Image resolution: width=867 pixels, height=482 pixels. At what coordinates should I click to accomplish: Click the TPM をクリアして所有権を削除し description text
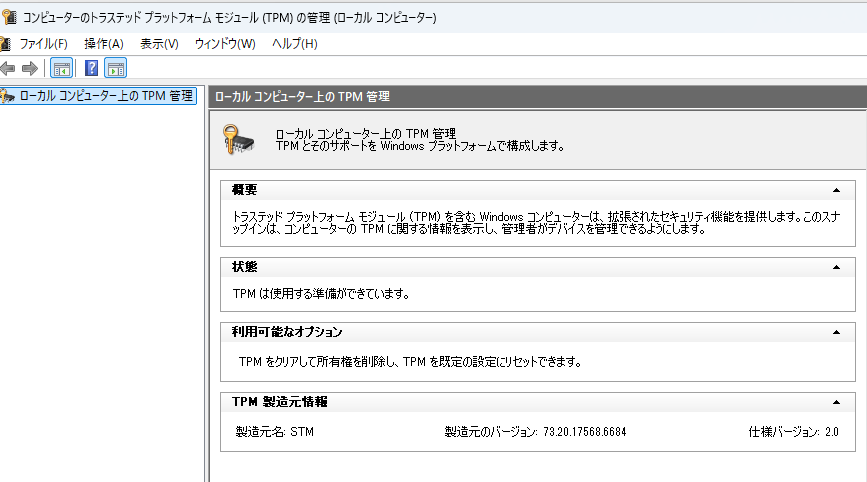[x=410, y=362]
